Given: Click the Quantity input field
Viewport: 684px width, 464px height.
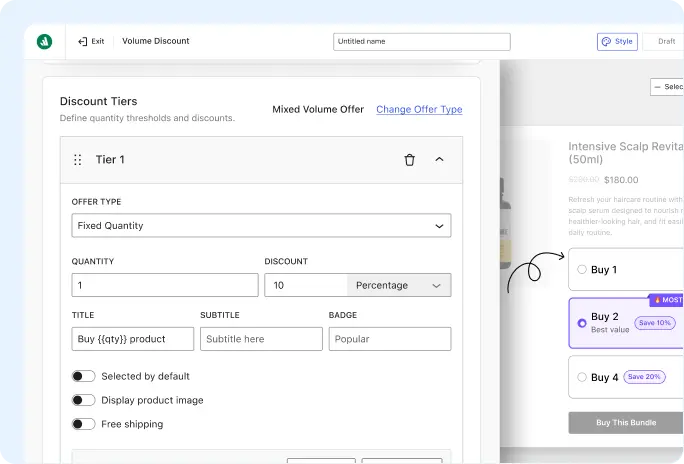Looking at the screenshot, I should pyautogui.click(x=165, y=285).
